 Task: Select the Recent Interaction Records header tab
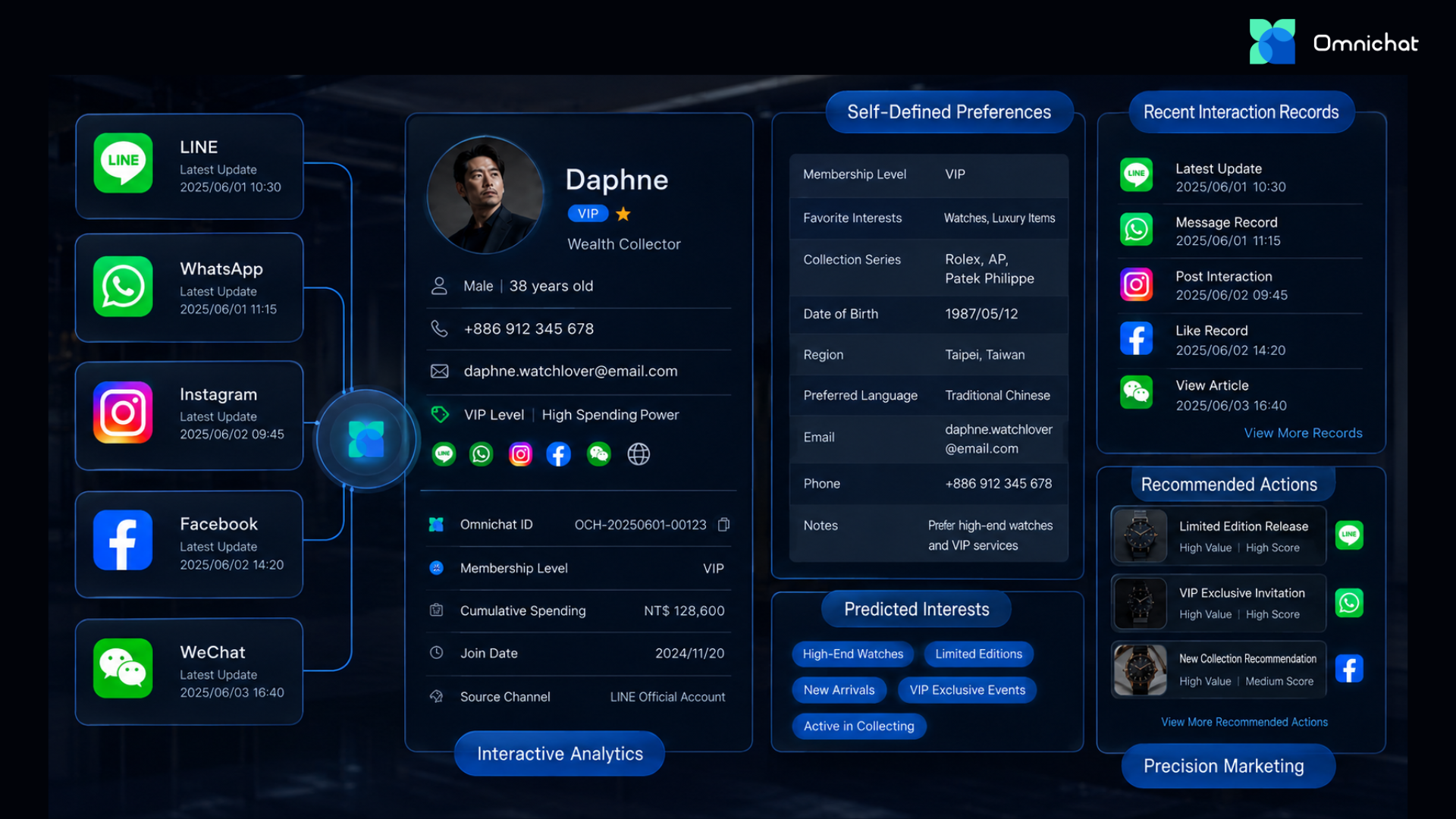(x=1241, y=112)
